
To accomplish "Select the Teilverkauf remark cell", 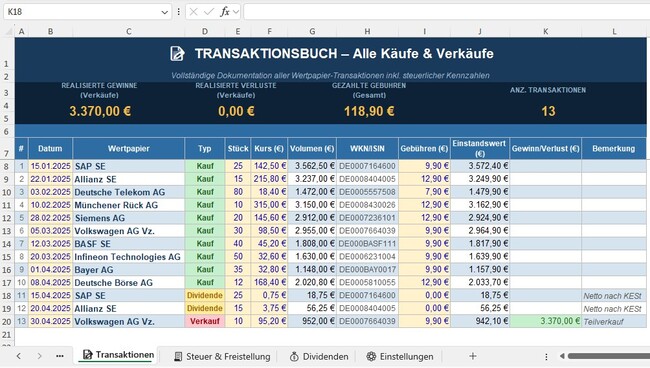I will click(614, 321).
